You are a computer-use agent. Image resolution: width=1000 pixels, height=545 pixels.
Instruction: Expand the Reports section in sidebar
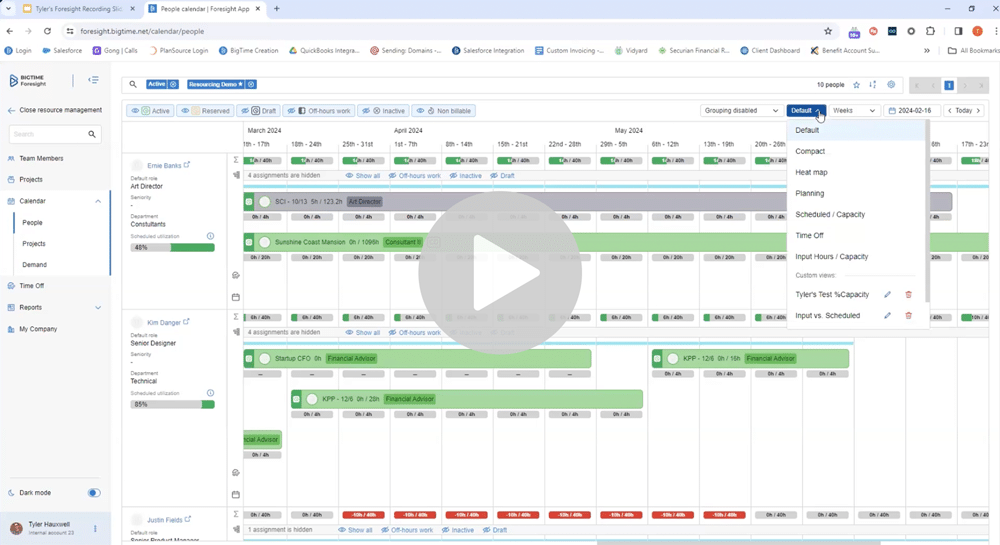pos(98,307)
